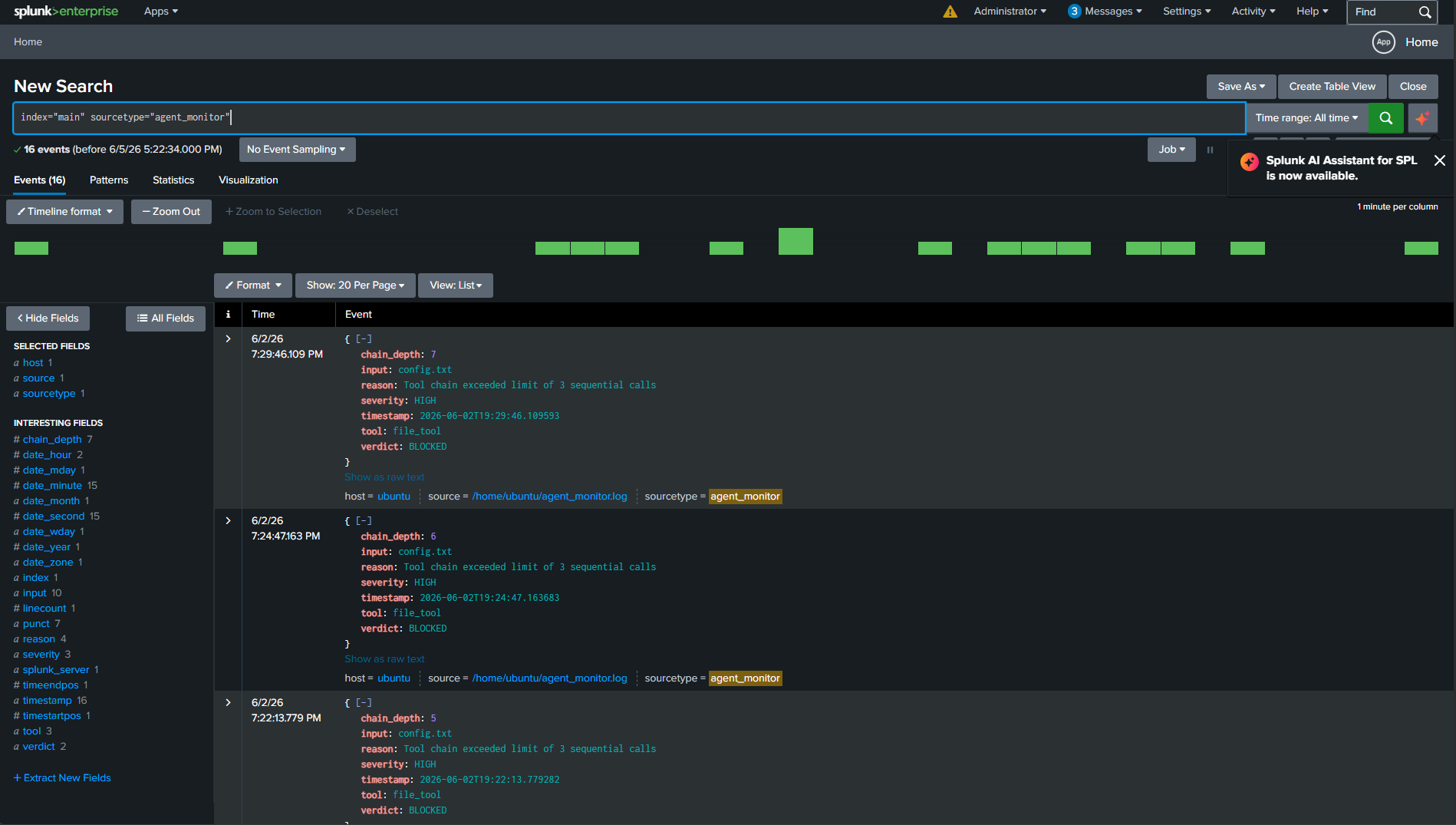Click the info column header icon
Screen dimensions: 1456x825
(x=228, y=315)
